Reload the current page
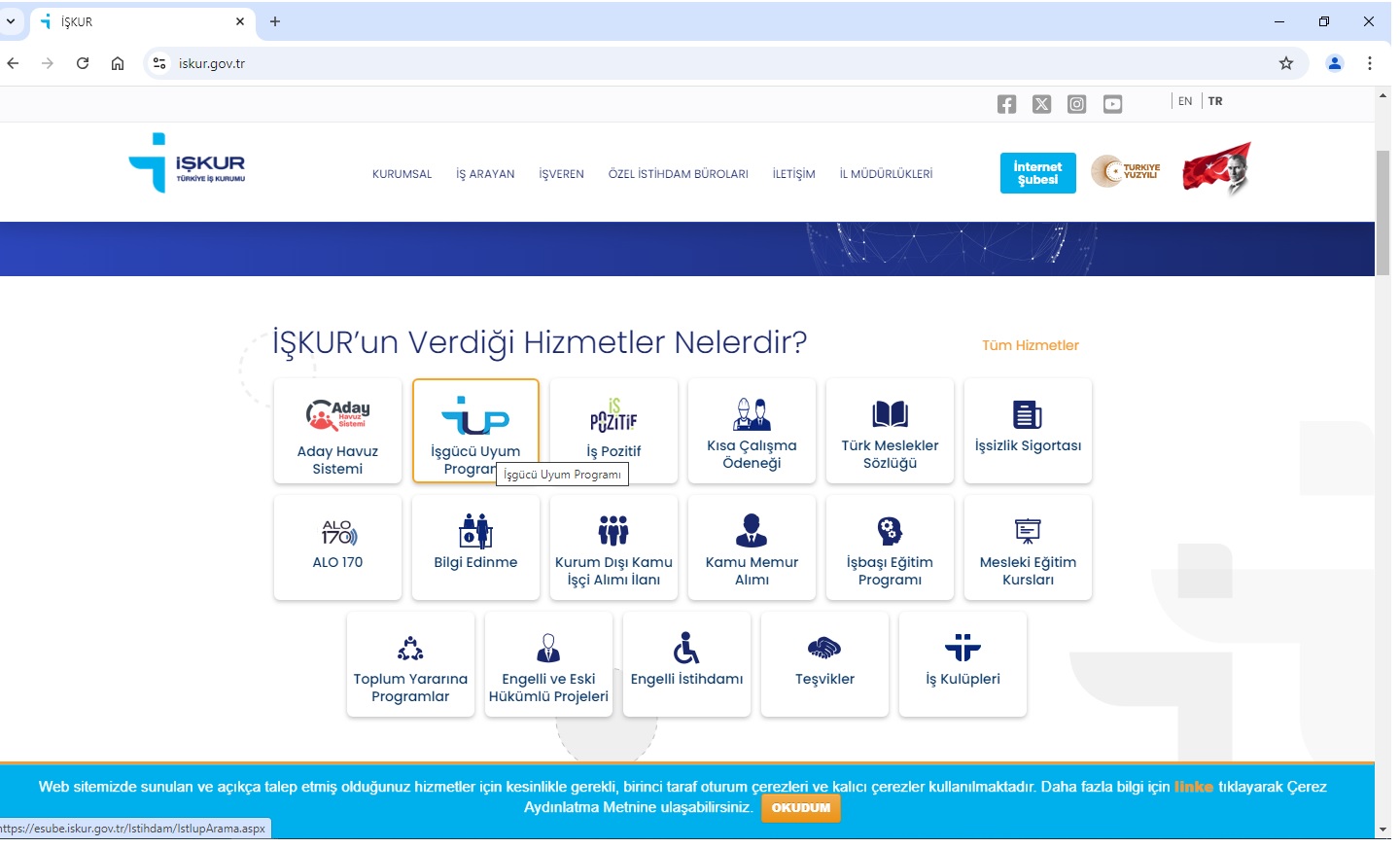The image size is (1400, 848). pyautogui.click(x=83, y=63)
